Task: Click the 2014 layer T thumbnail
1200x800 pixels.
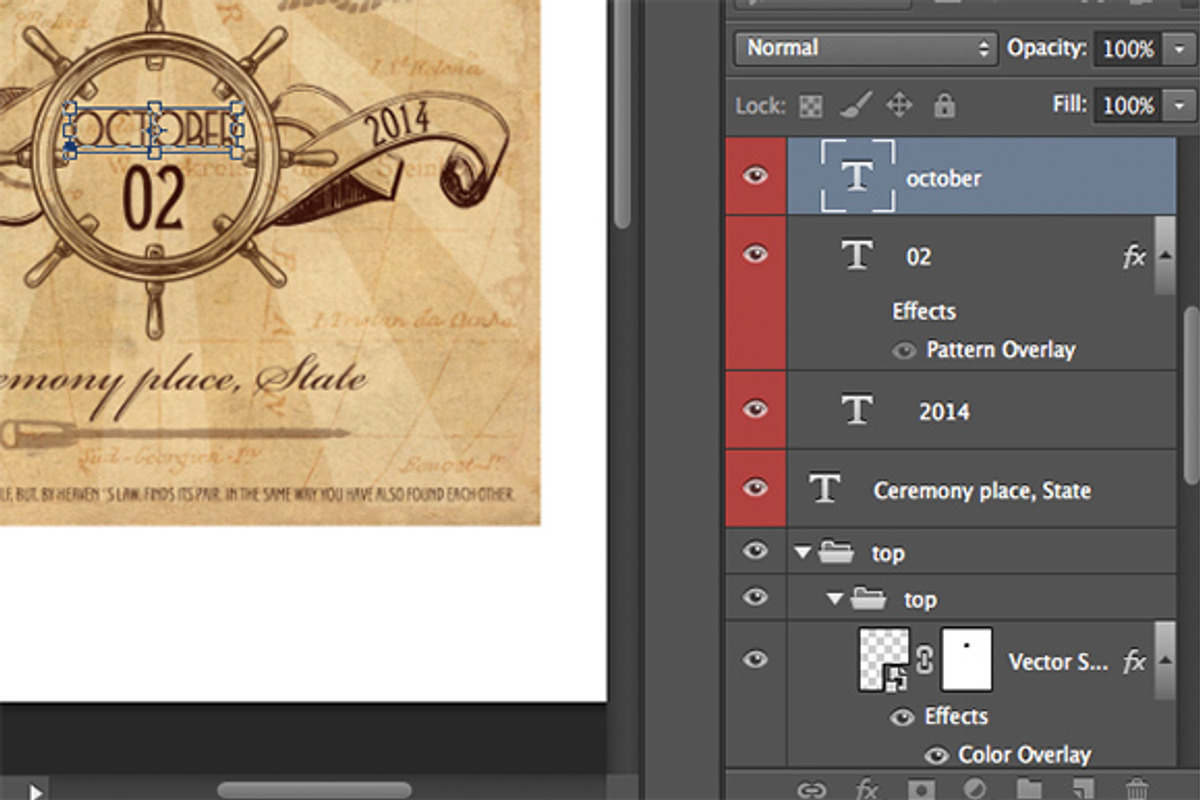Action: [x=857, y=410]
